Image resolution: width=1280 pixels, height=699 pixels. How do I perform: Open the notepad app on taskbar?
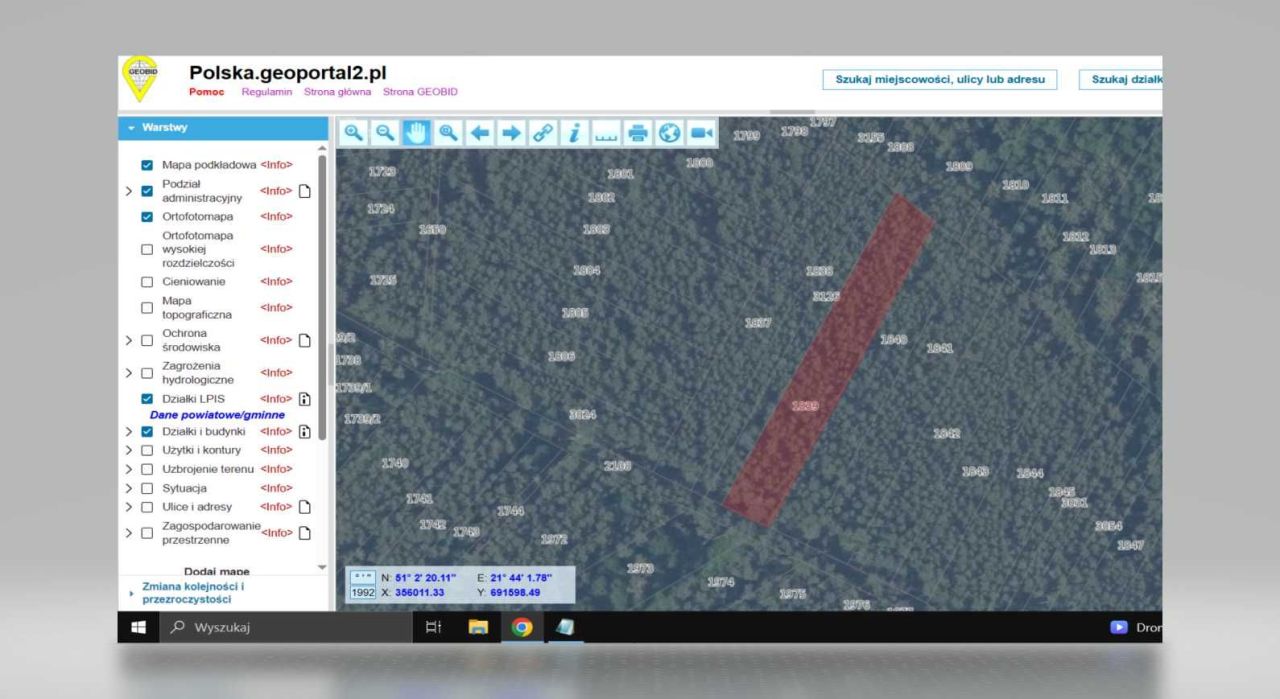(x=565, y=627)
